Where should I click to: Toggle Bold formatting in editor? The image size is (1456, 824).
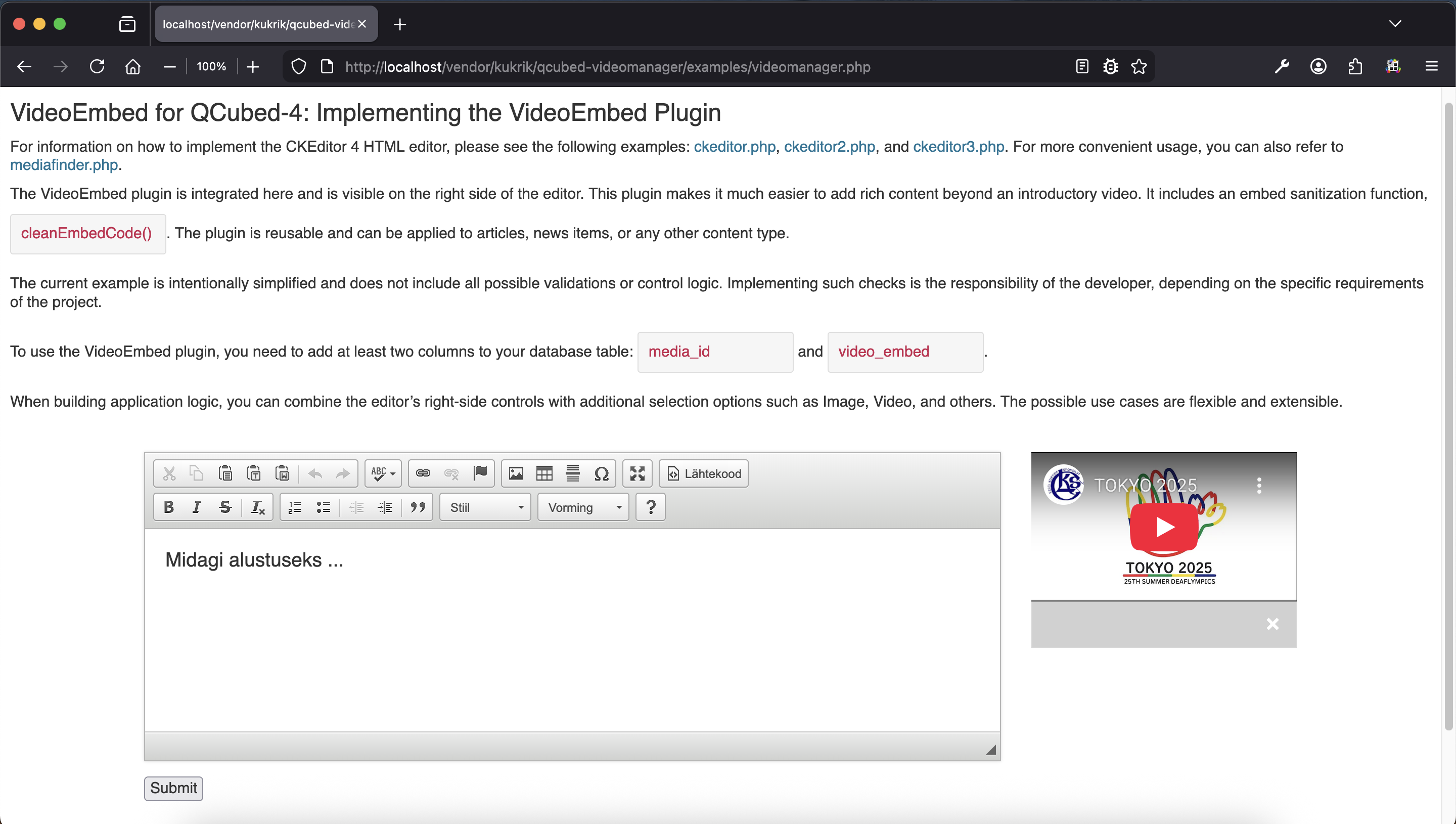(168, 507)
